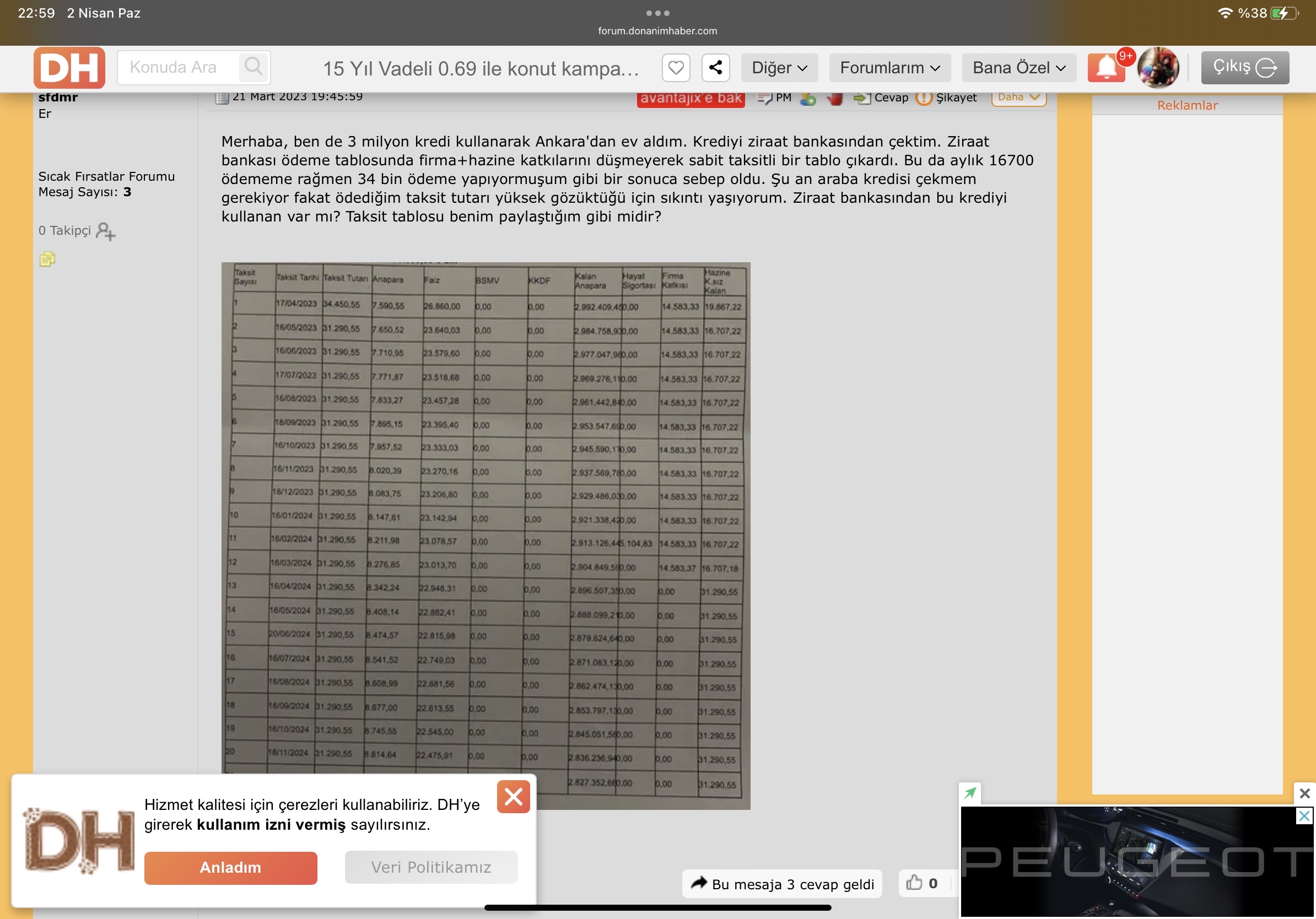The width and height of the screenshot is (1316, 919).
Task: Open the payment table image
Action: (x=486, y=535)
